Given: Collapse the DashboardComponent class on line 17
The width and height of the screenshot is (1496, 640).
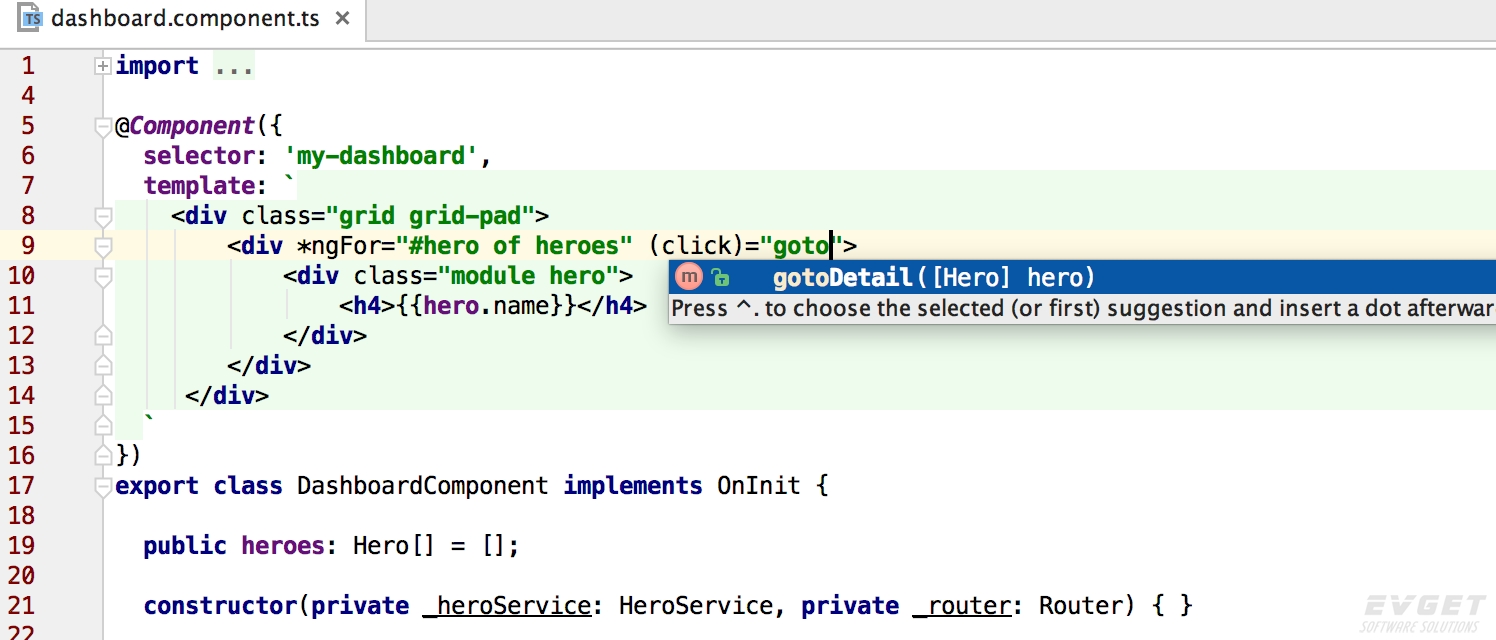Looking at the screenshot, I should [102, 486].
